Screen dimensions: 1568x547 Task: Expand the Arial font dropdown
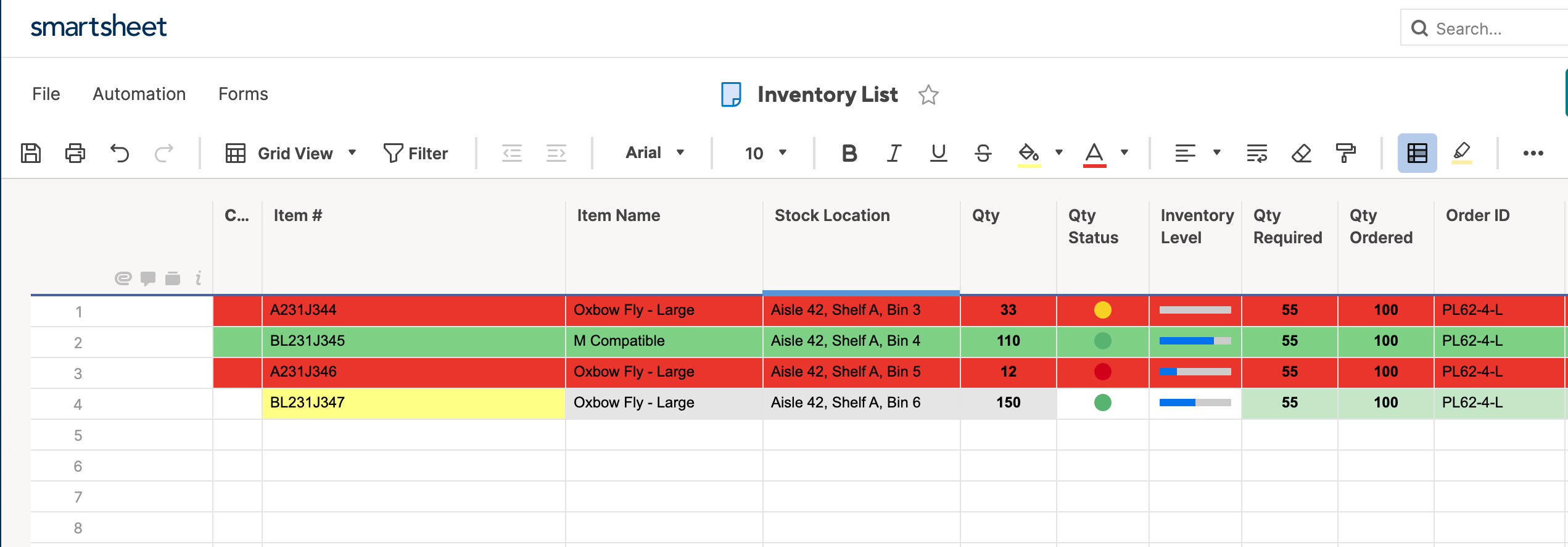[654, 153]
